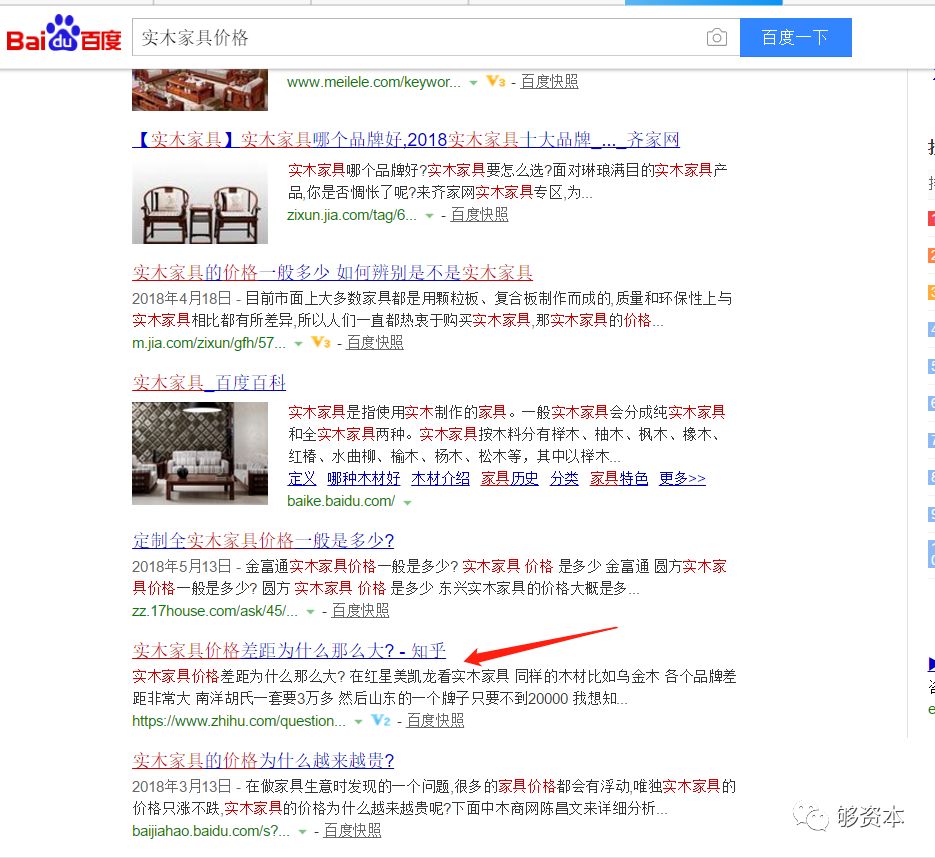This screenshot has width=935, height=858.
Task: Click the https://www.zhihu.com/question green URL
Action: (x=239, y=721)
